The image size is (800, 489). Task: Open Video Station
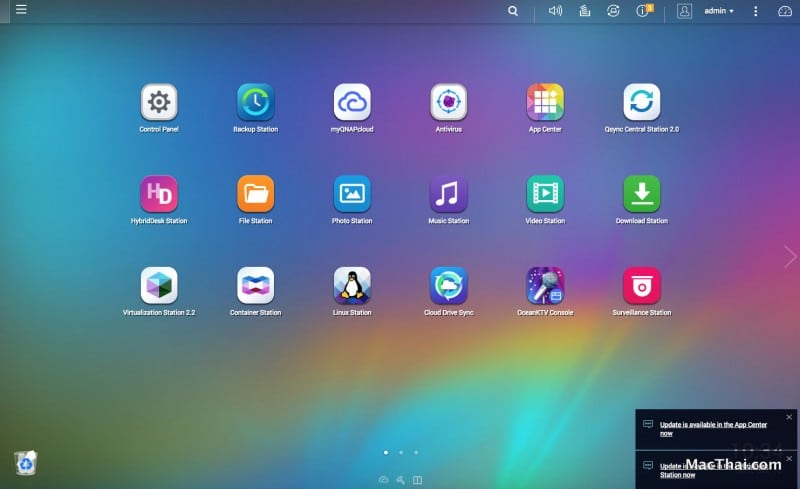tap(545, 193)
